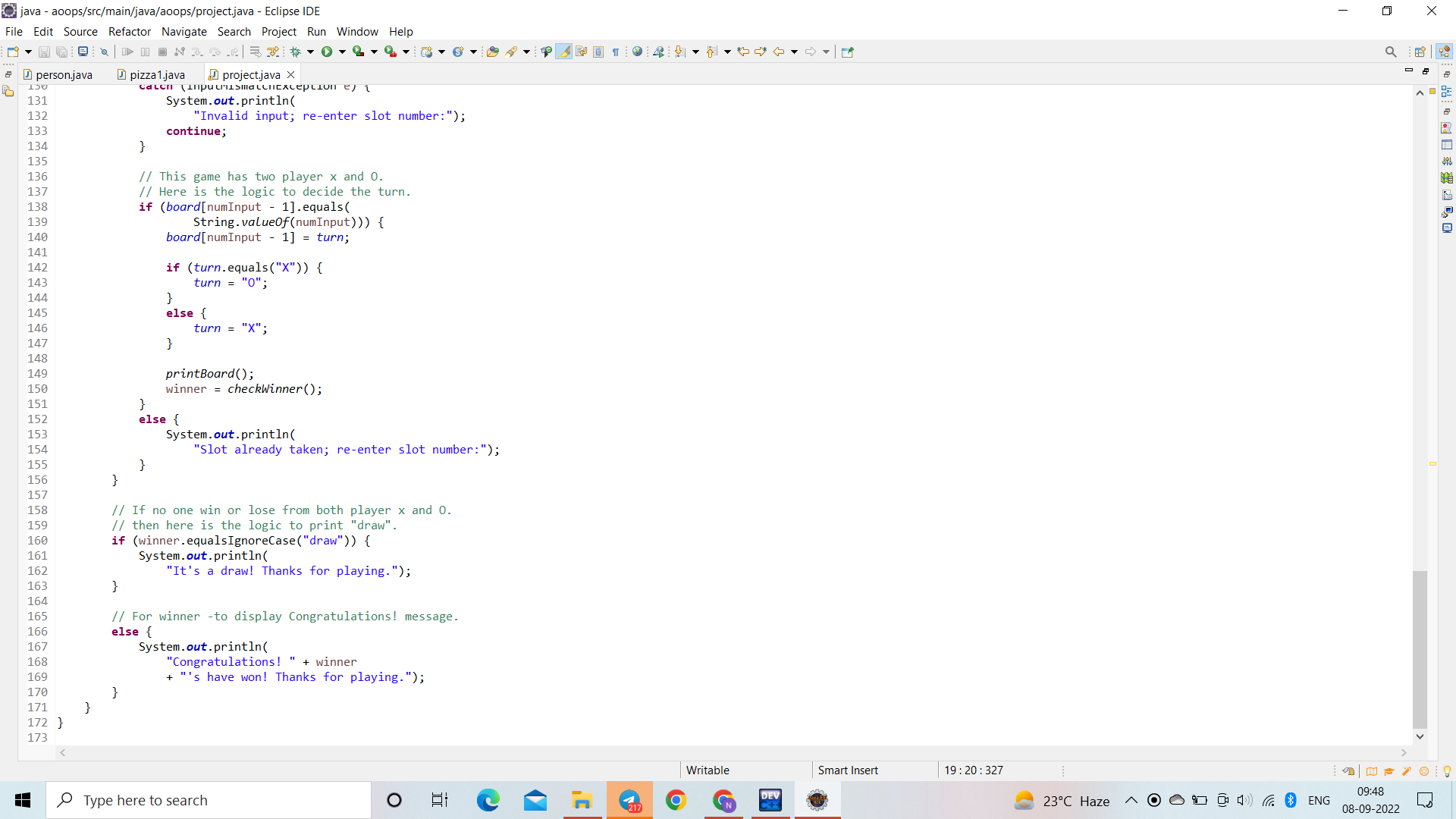This screenshot has height=819, width=1456.
Task: Open the Refactor menu
Action: point(129,31)
